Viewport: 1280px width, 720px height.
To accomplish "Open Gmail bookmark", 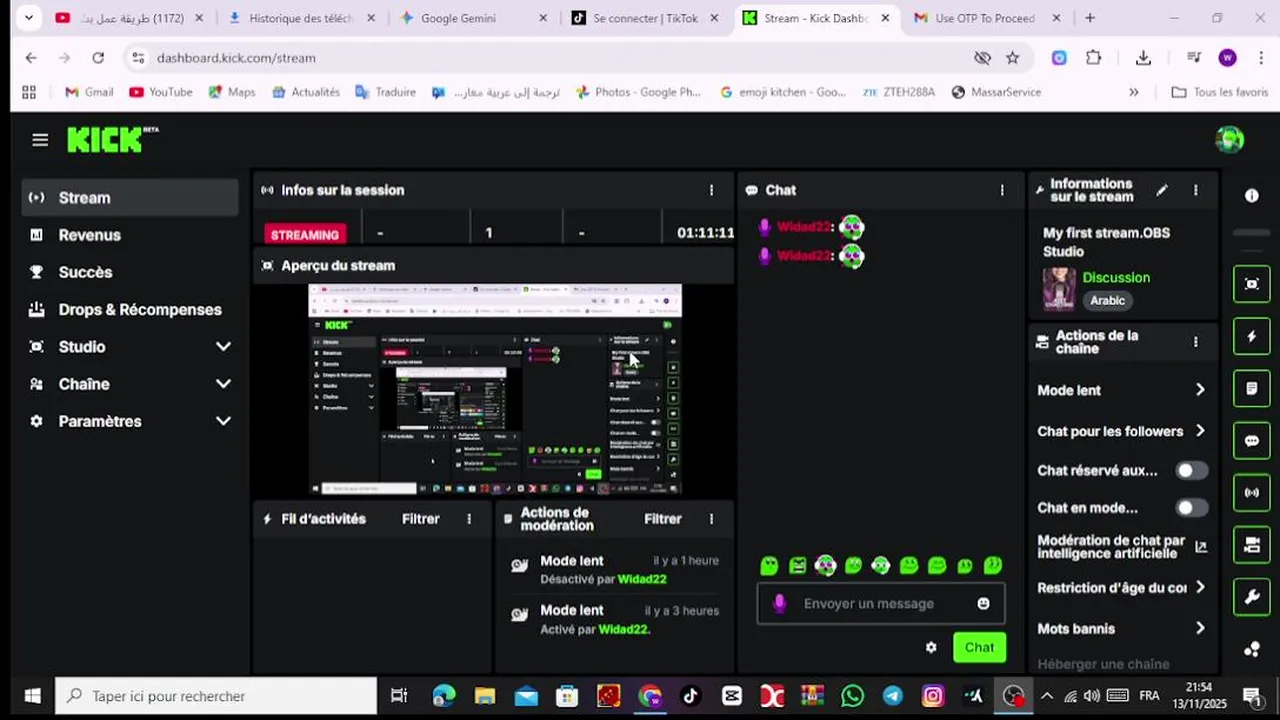I will pyautogui.click(x=89, y=92).
